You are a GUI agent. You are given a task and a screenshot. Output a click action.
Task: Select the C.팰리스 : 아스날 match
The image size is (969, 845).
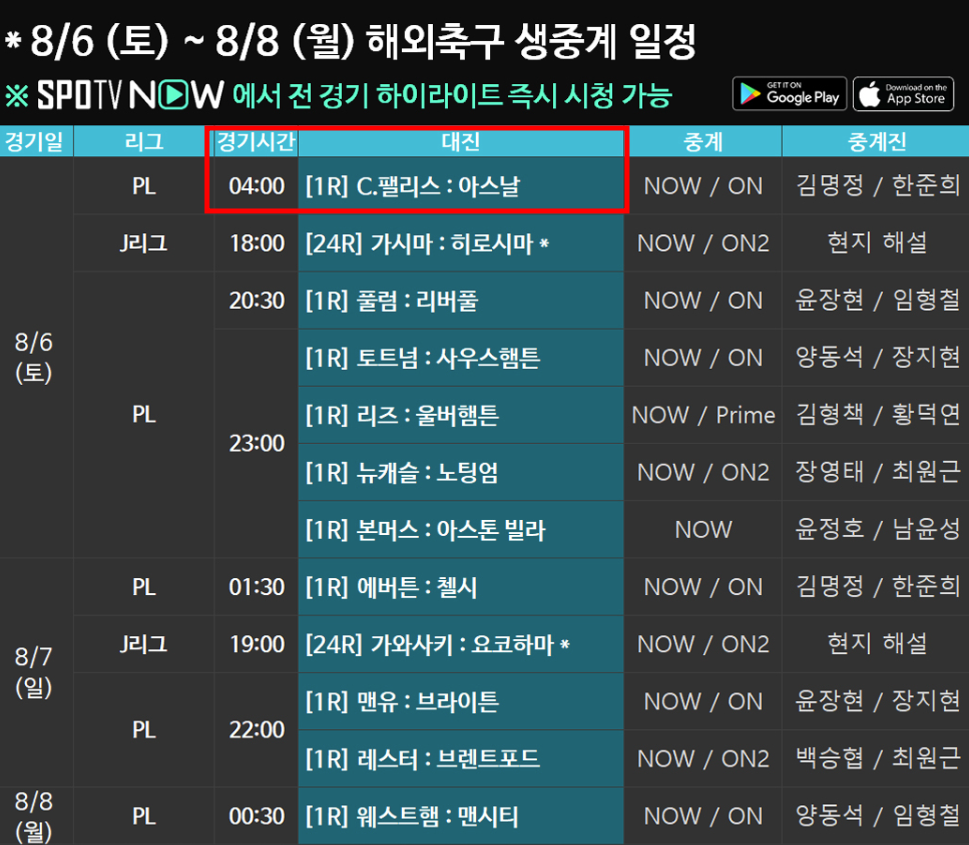pos(460,186)
